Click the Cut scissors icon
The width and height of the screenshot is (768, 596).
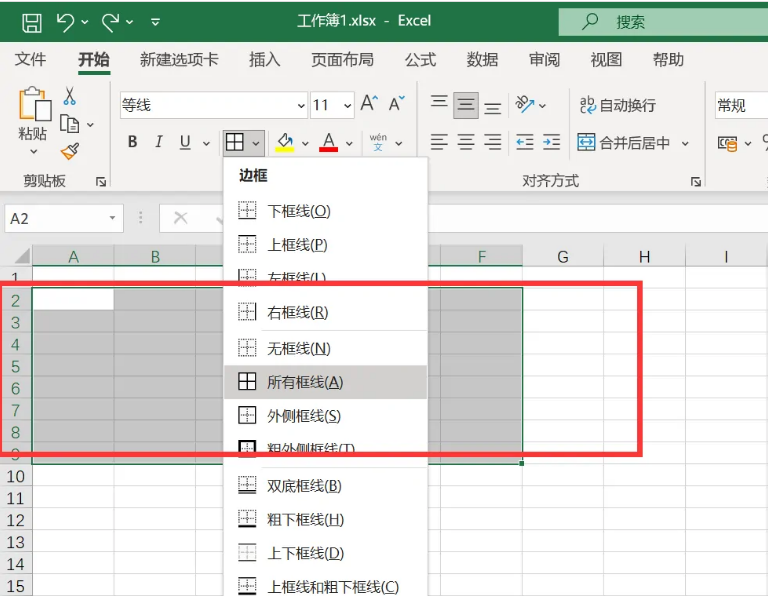pos(69,96)
